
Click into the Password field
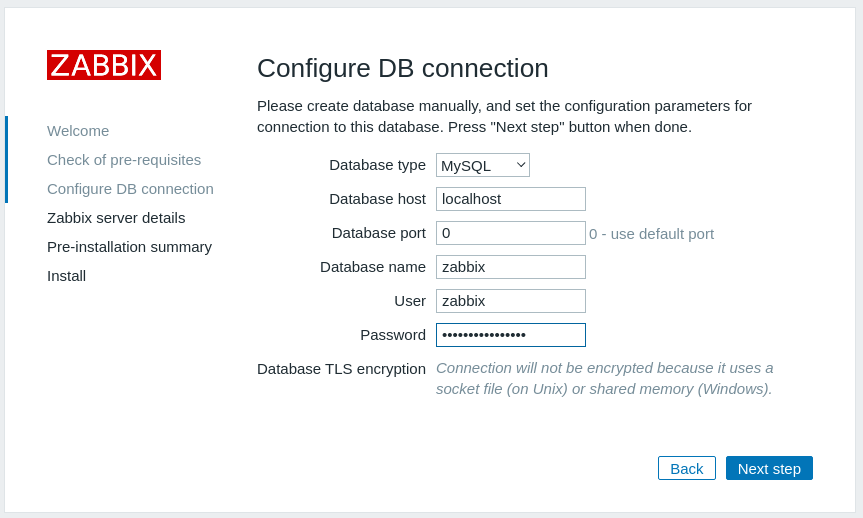click(511, 335)
